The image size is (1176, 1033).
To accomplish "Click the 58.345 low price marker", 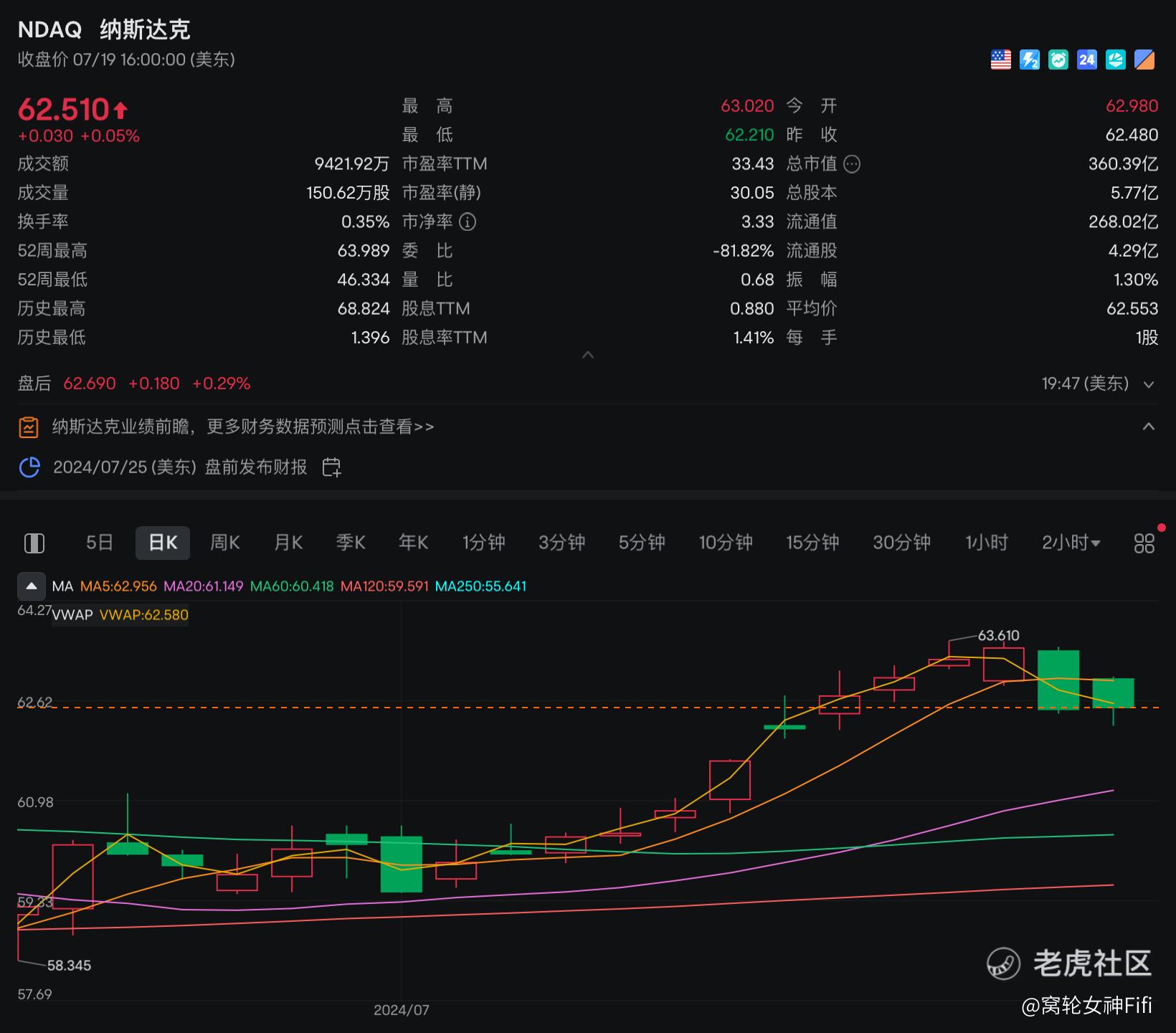I will click(x=69, y=966).
